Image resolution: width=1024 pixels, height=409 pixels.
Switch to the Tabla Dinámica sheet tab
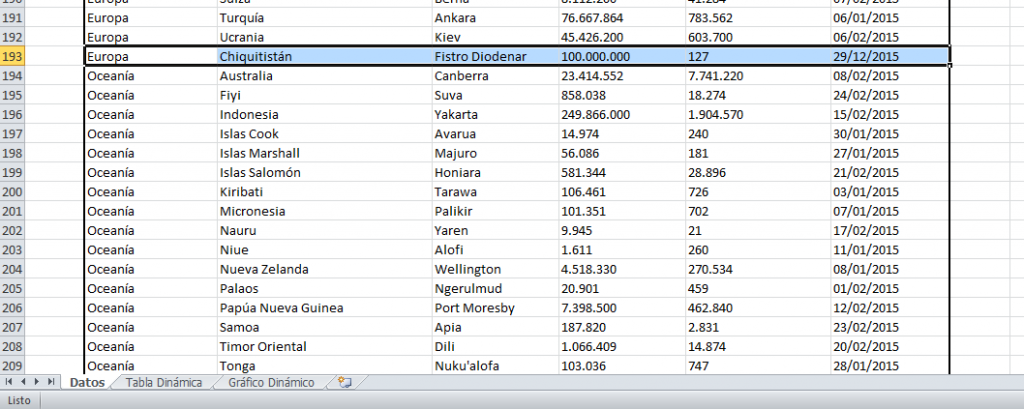click(x=164, y=383)
